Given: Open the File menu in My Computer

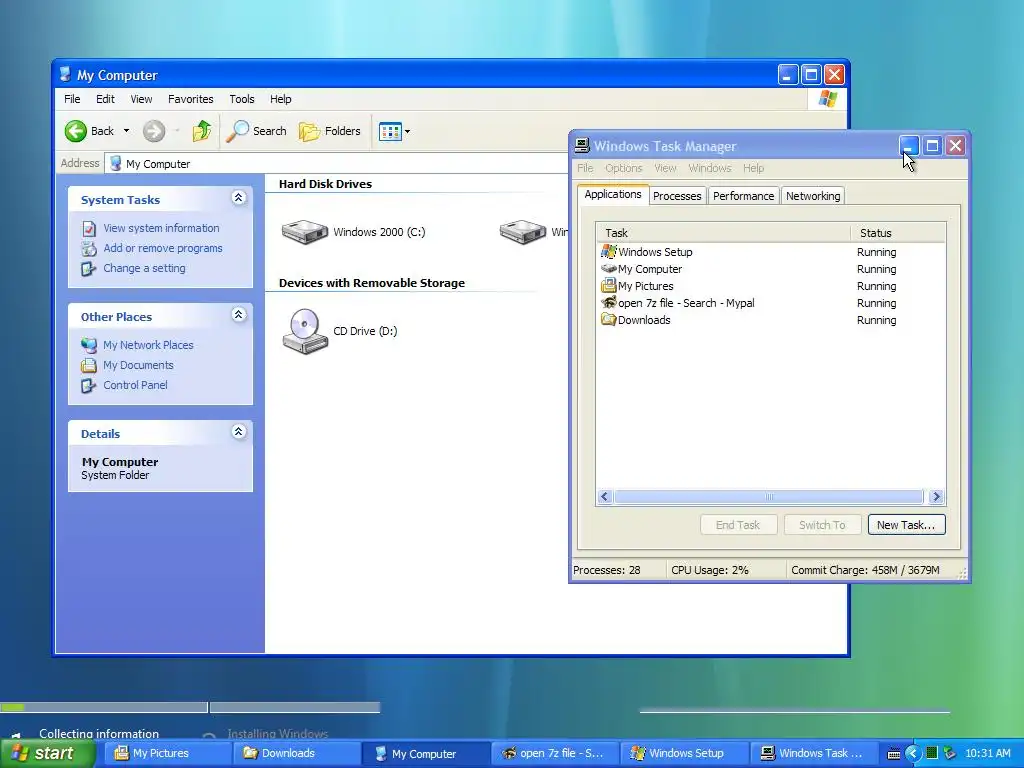Looking at the screenshot, I should (72, 99).
